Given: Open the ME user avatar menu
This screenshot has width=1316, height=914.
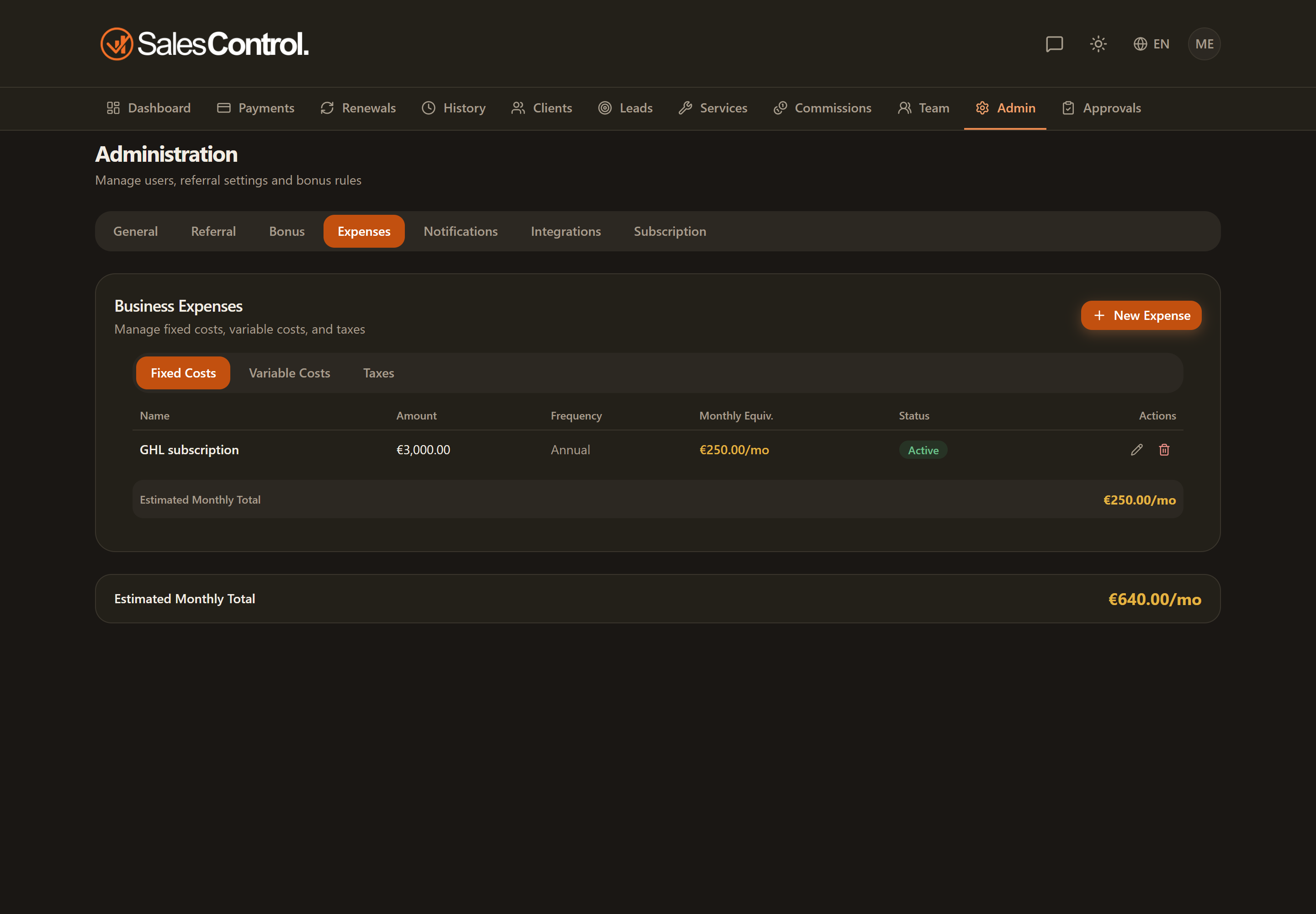Looking at the screenshot, I should 1204,44.
